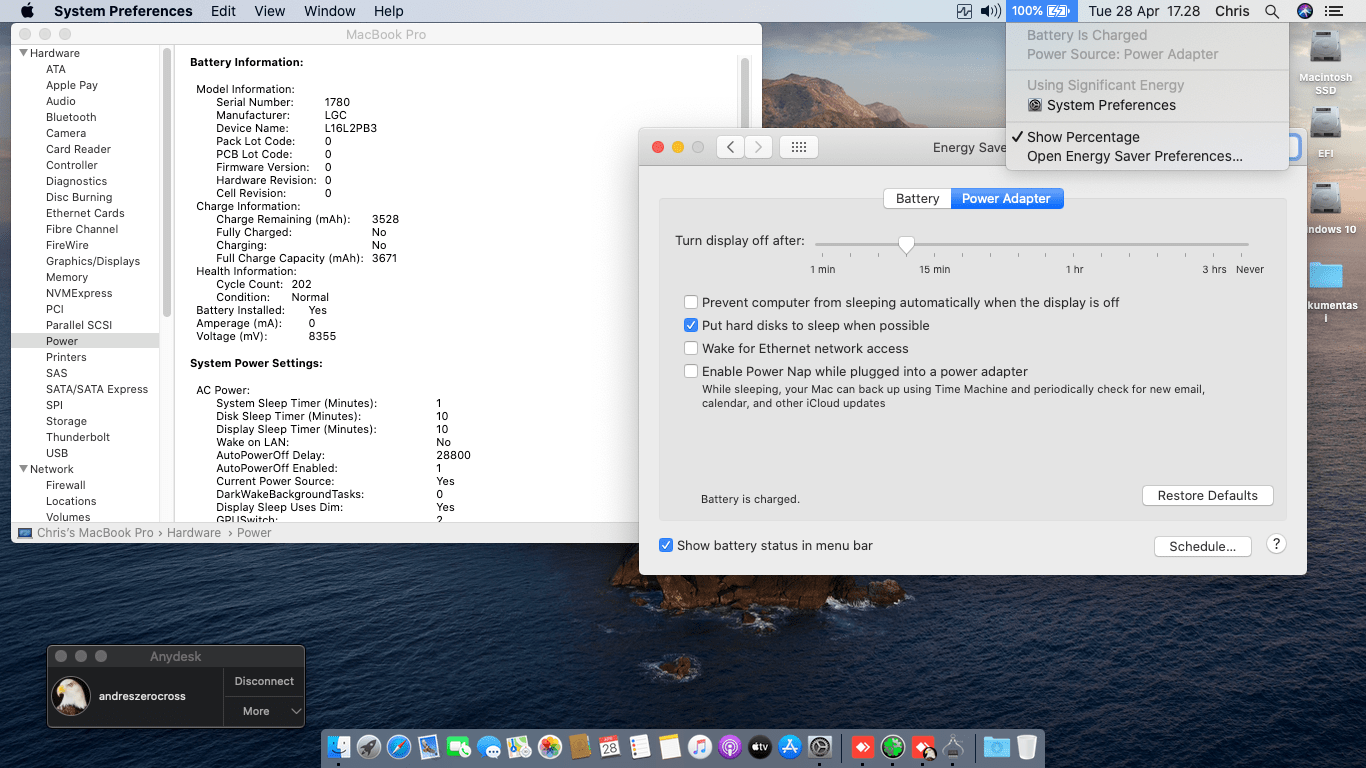The width and height of the screenshot is (1366, 768).
Task: Uncheck Put hard disks to sleep
Action: (691, 325)
